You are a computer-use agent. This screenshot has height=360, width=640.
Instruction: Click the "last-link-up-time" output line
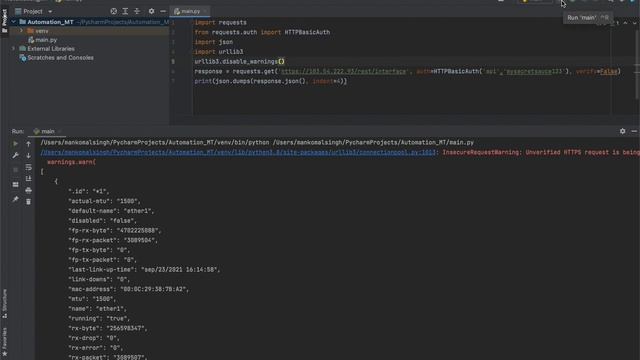coord(144,270)
